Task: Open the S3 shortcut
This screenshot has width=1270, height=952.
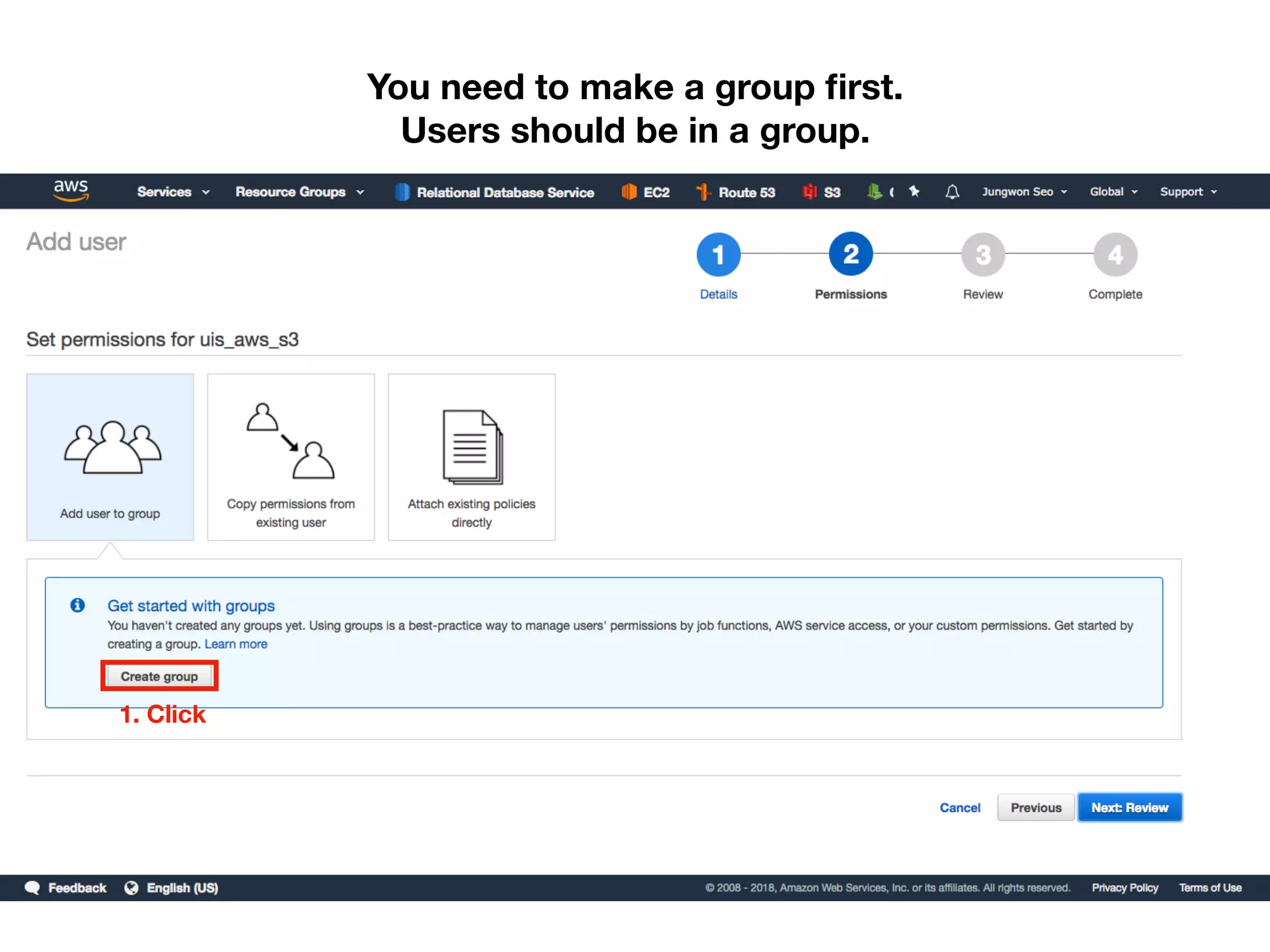Action: coord(822,192)
